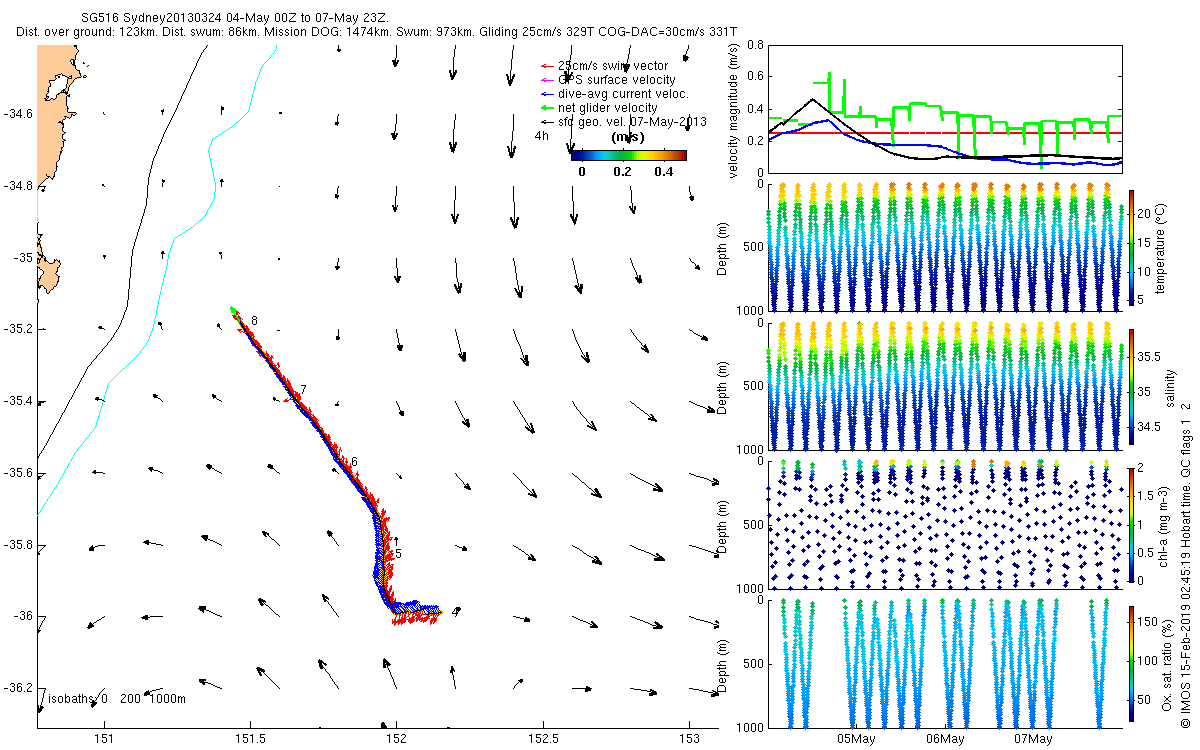The image size is (1200, 750).
Task: Click latitude tick label -35.6
Action: point(17,473)
